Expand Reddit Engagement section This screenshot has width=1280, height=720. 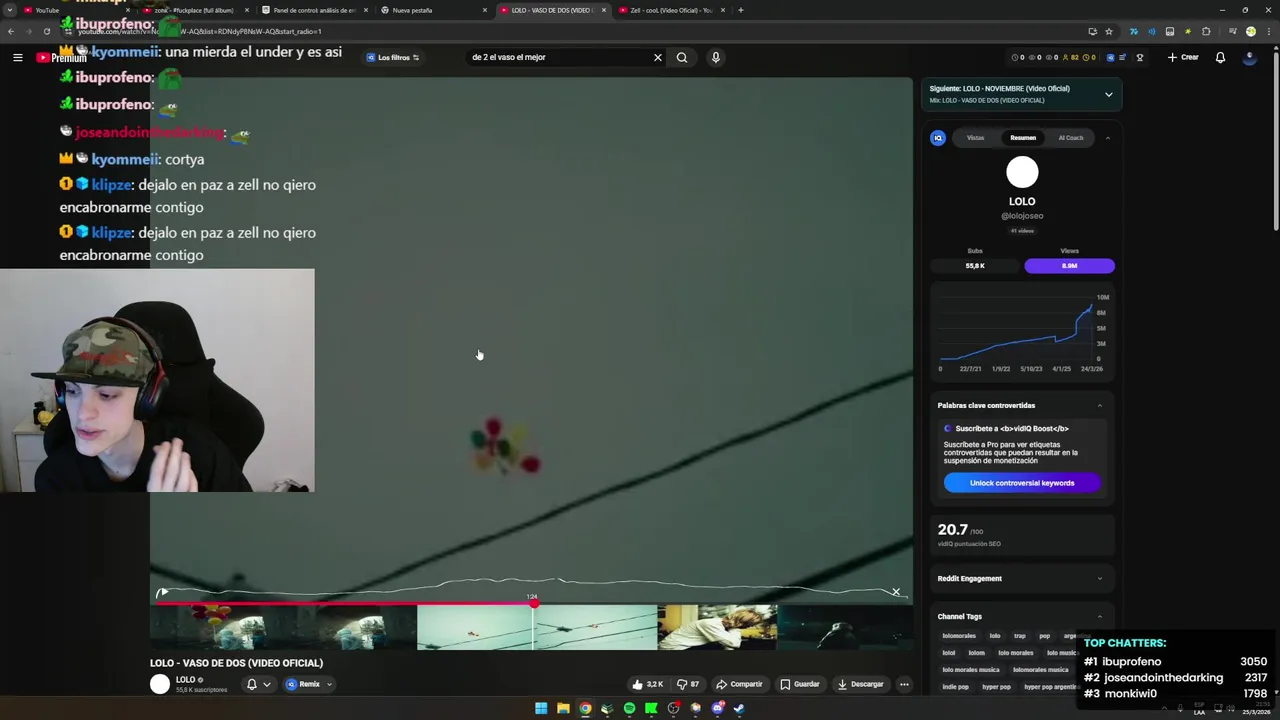tap(1100, 578)
